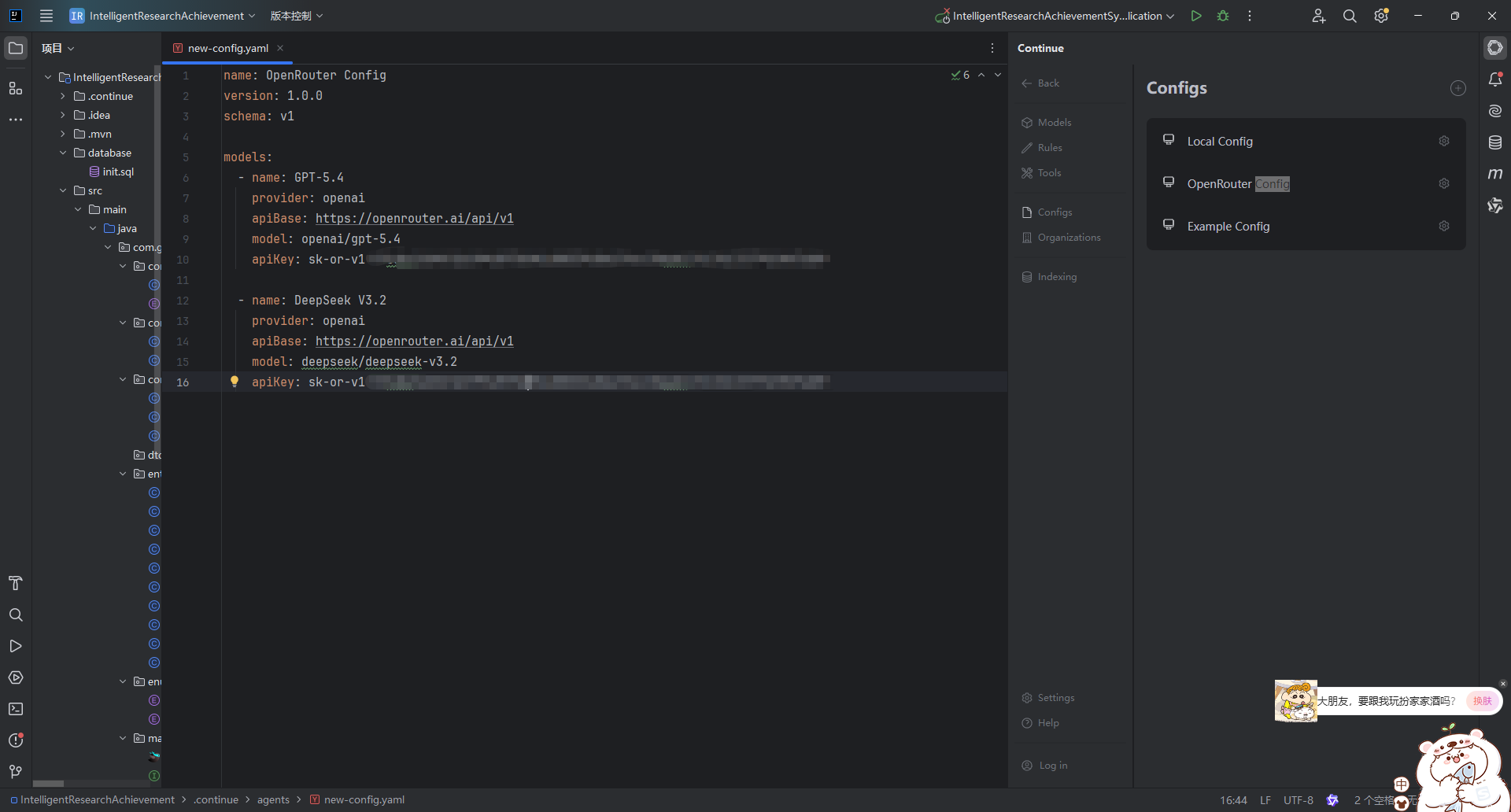1511x812 pixels.
Task: Open the Terminal tool window icon
Action: click(x=16, y=709)
